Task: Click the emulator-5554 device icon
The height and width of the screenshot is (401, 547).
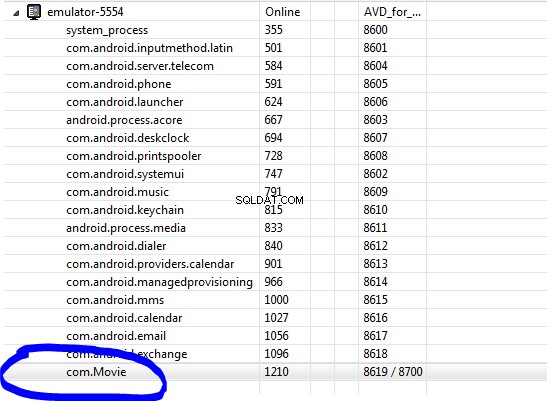Action: coord(34,12)
